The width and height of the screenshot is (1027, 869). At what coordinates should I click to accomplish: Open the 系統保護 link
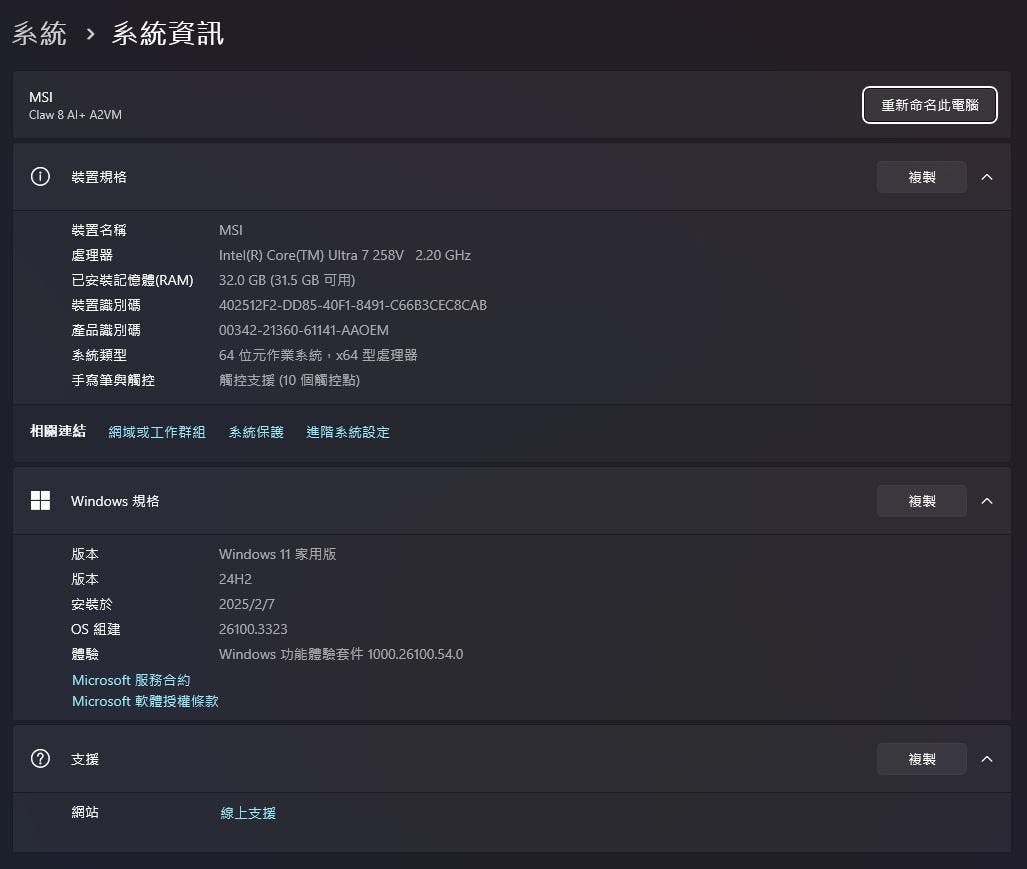point(256,432)
